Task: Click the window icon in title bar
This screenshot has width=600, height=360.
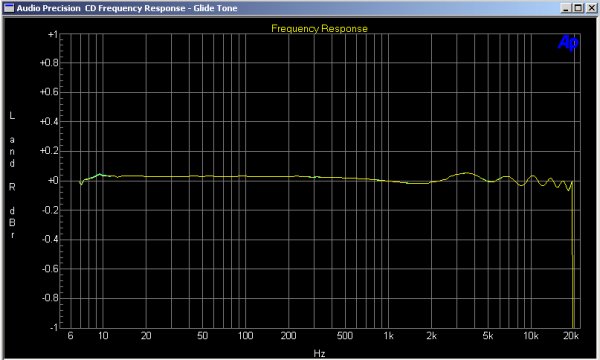Action: click(8, 8)
